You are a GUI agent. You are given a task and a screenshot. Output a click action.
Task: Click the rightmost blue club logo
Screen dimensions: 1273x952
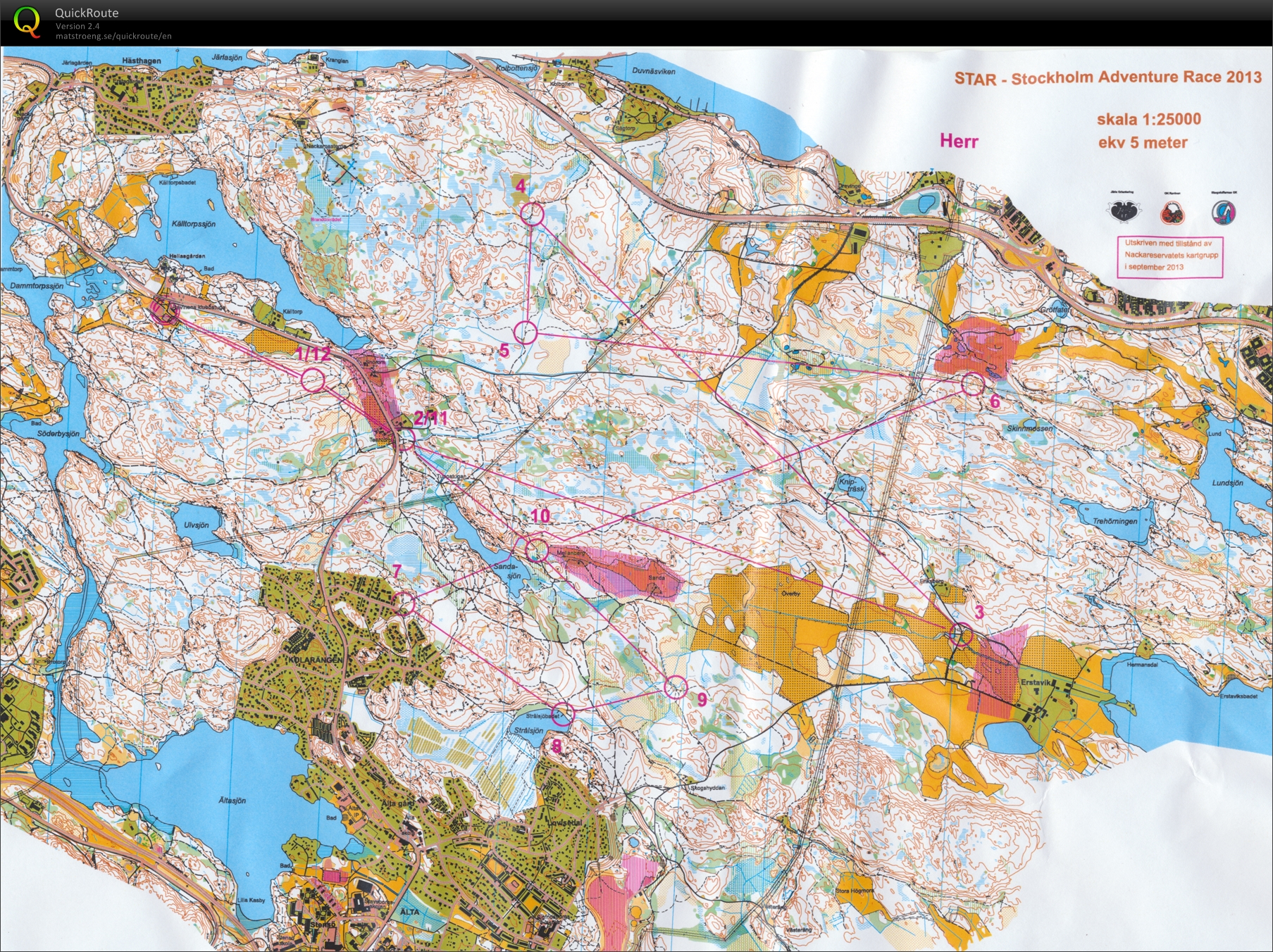(1224, 211)
